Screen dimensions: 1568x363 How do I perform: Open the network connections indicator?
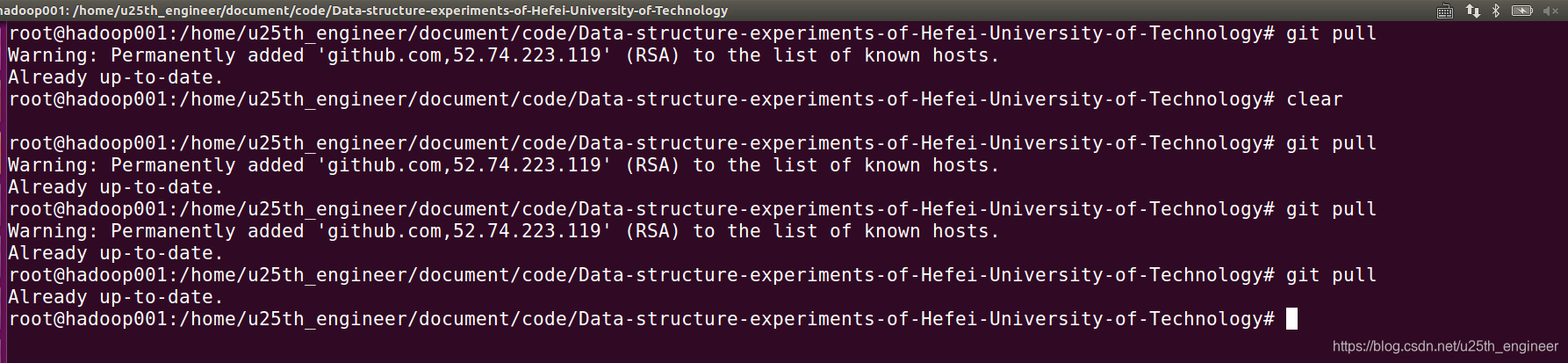pyautogui.click(x=1472, y=11)
